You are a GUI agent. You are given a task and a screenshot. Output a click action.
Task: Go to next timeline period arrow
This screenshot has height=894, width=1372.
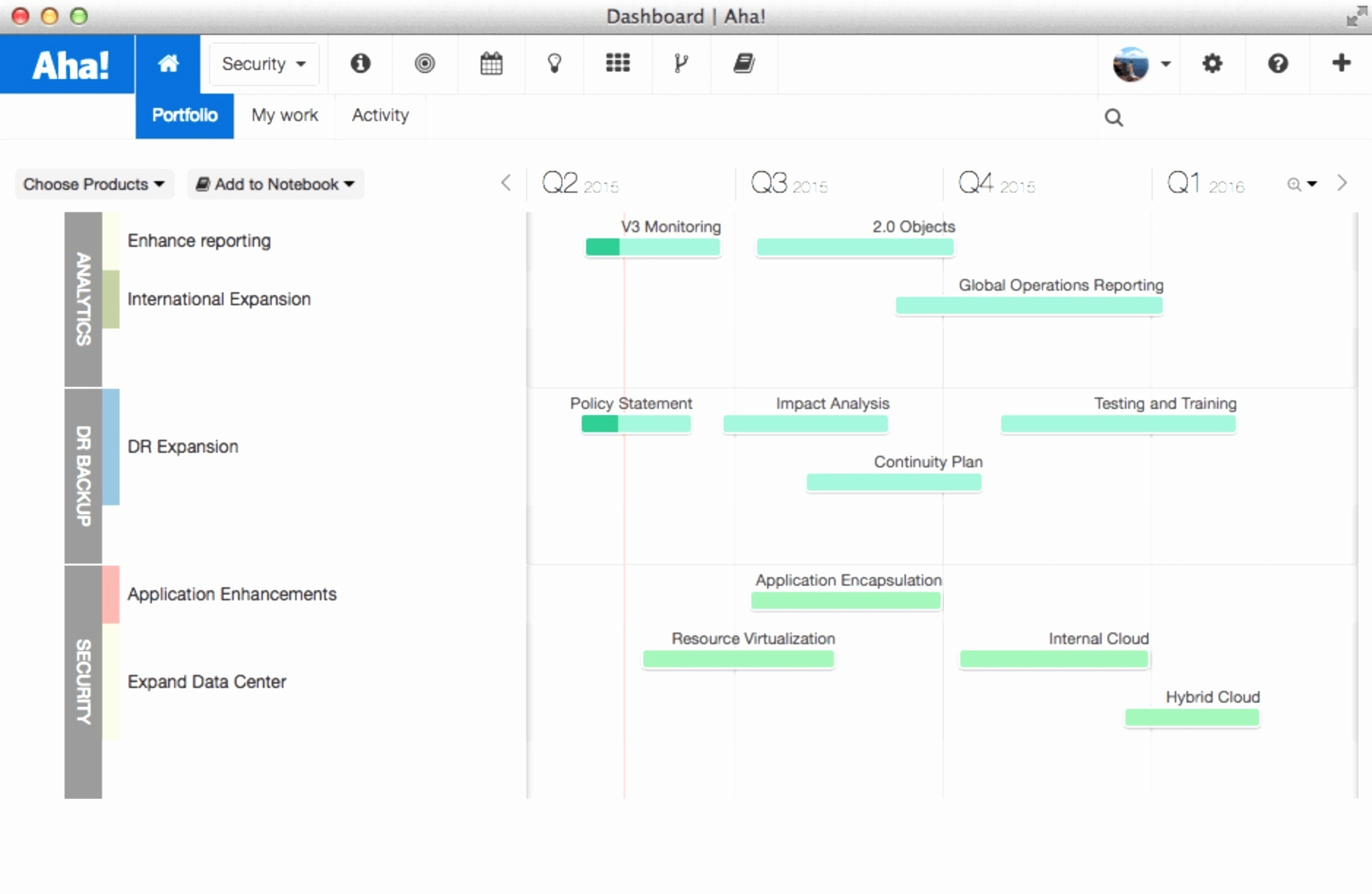coord(1342,183)
